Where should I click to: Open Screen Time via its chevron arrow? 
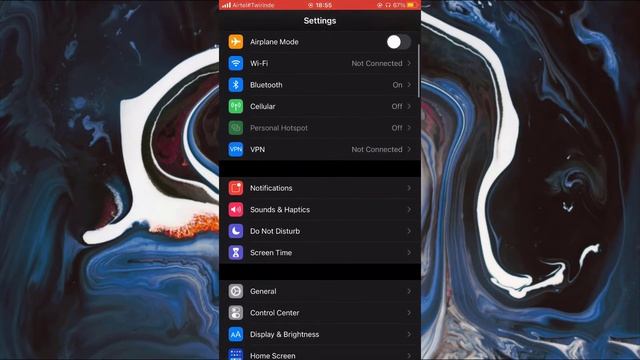coord(409,253)
